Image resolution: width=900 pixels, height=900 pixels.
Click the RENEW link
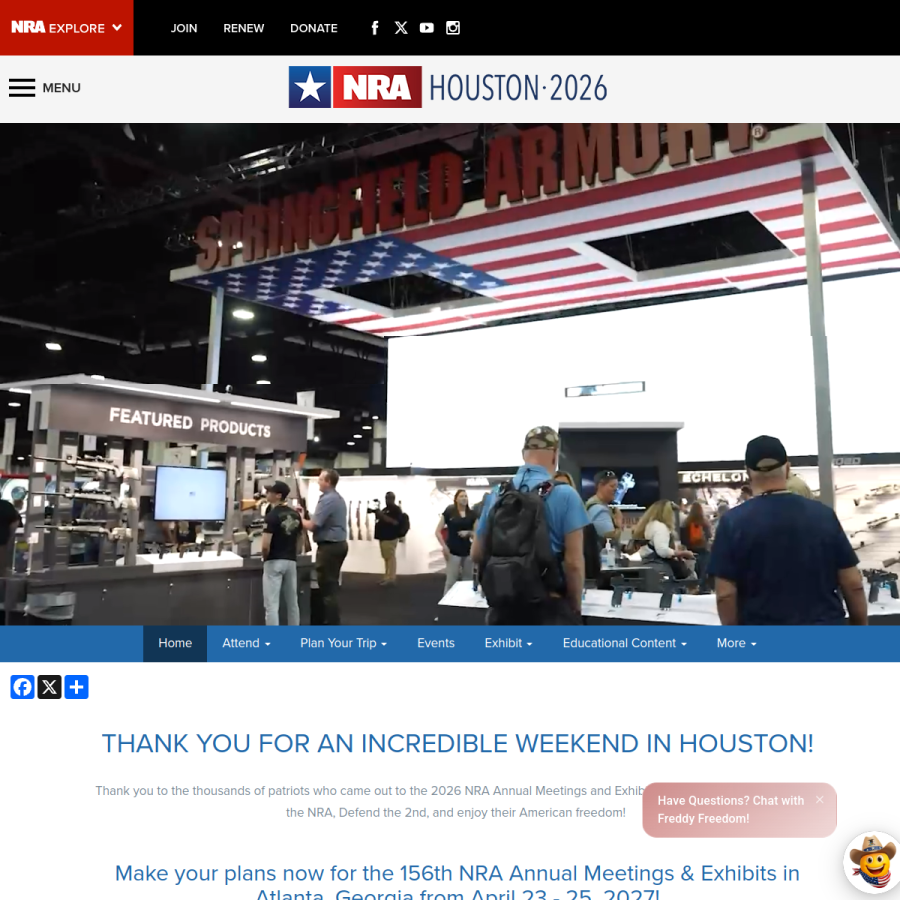tap(243, 28)
